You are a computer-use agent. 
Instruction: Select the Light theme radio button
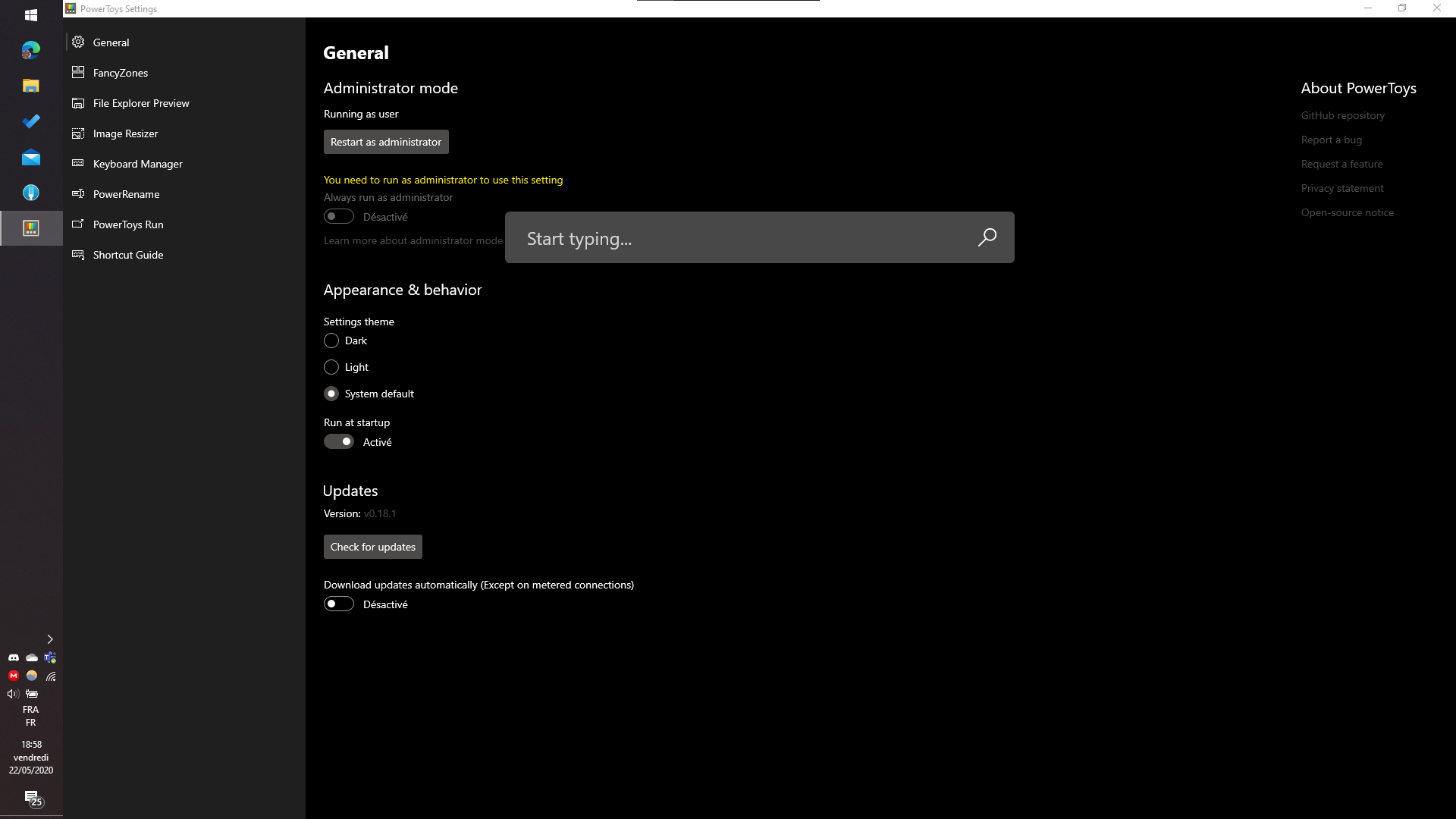pyautogui.click(x=331, y=367)
